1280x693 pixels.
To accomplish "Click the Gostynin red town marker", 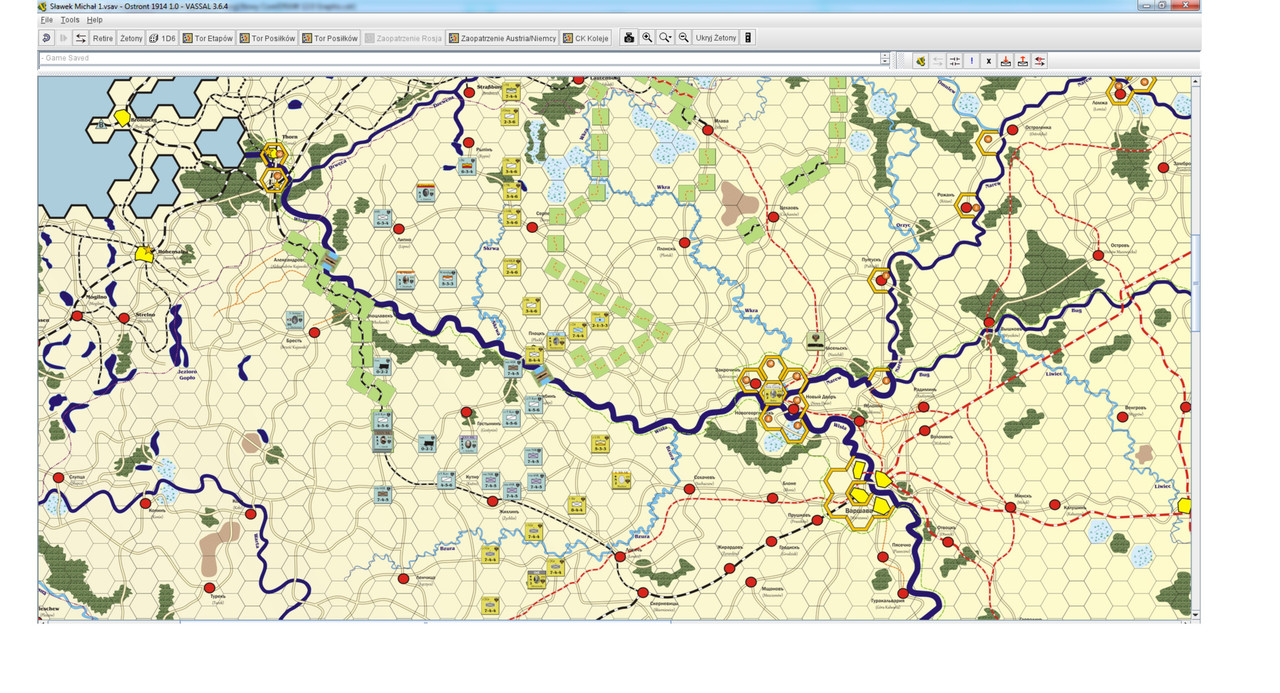I will [x=466, y=412].
